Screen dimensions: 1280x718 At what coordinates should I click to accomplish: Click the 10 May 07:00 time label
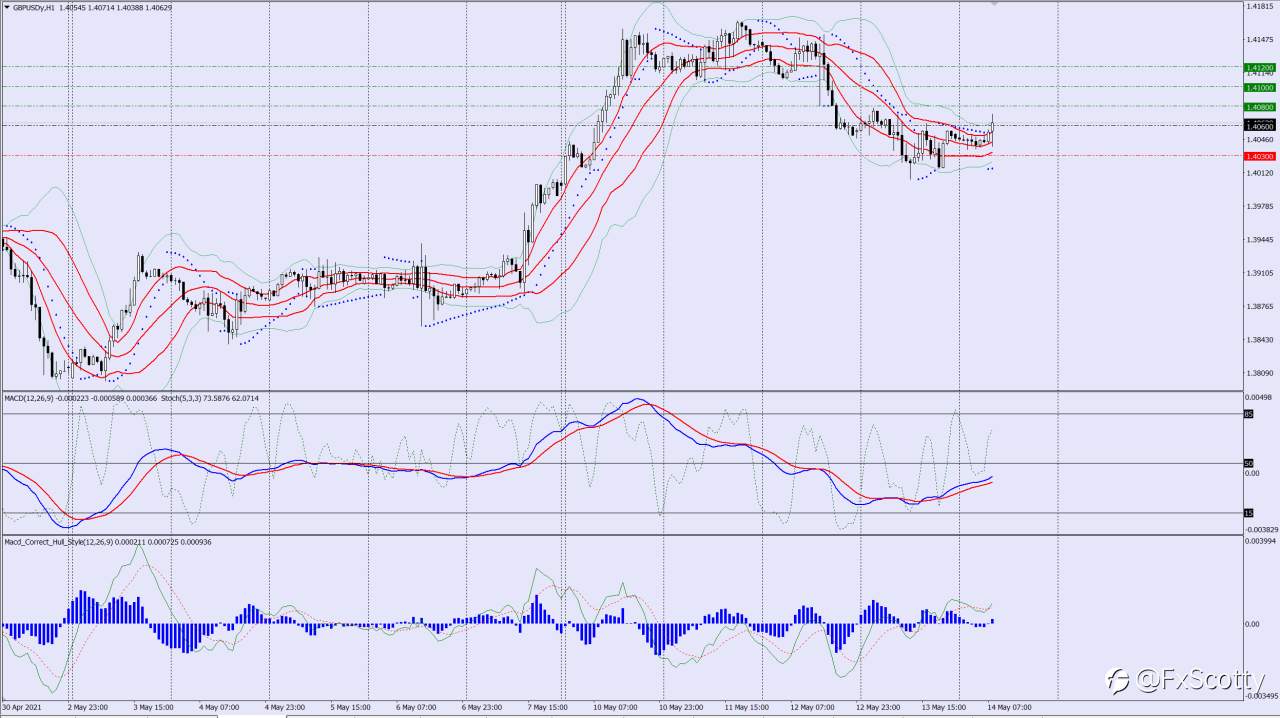[x=616, y=707]
